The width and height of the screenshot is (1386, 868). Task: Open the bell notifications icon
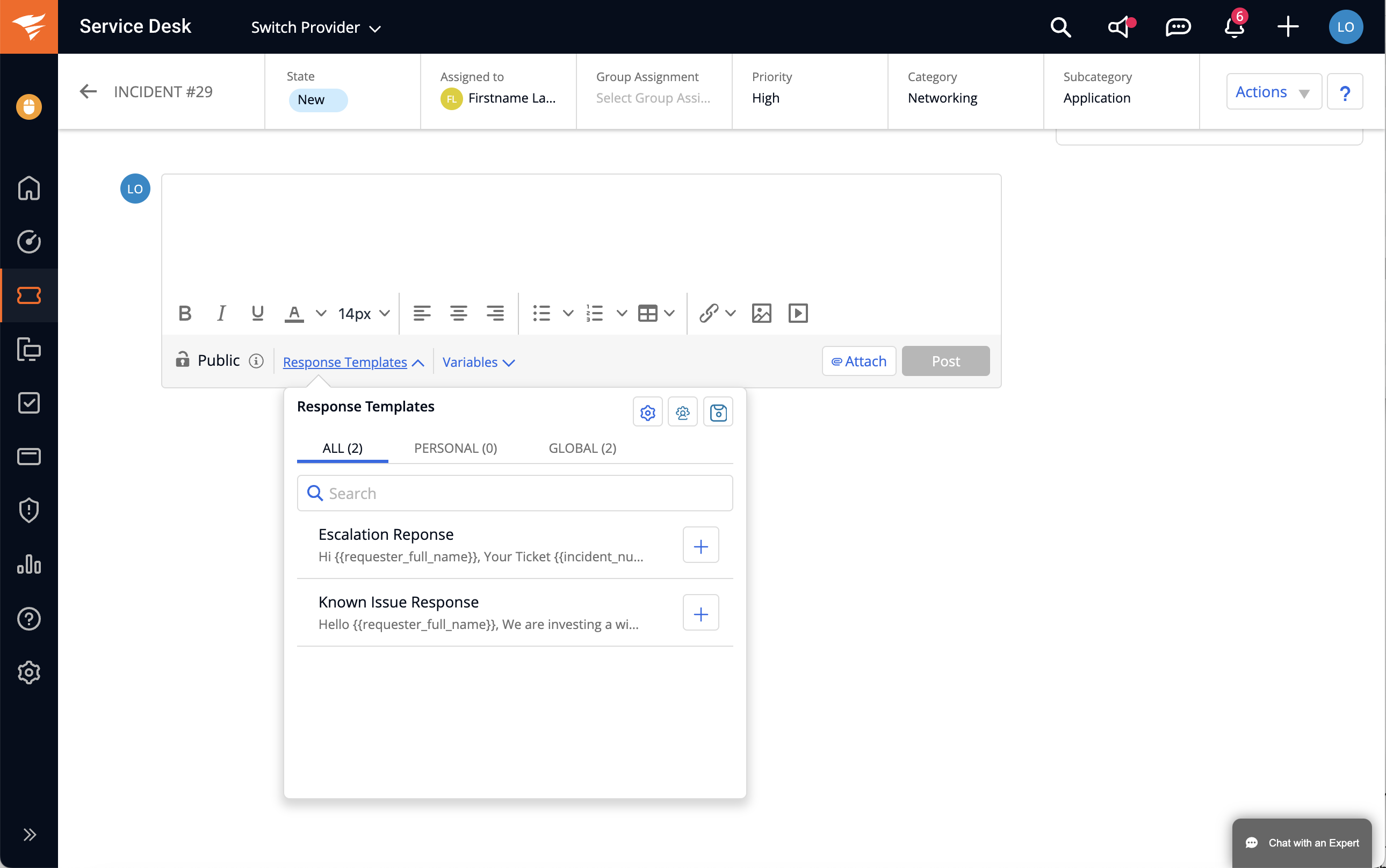[1233, 27]
